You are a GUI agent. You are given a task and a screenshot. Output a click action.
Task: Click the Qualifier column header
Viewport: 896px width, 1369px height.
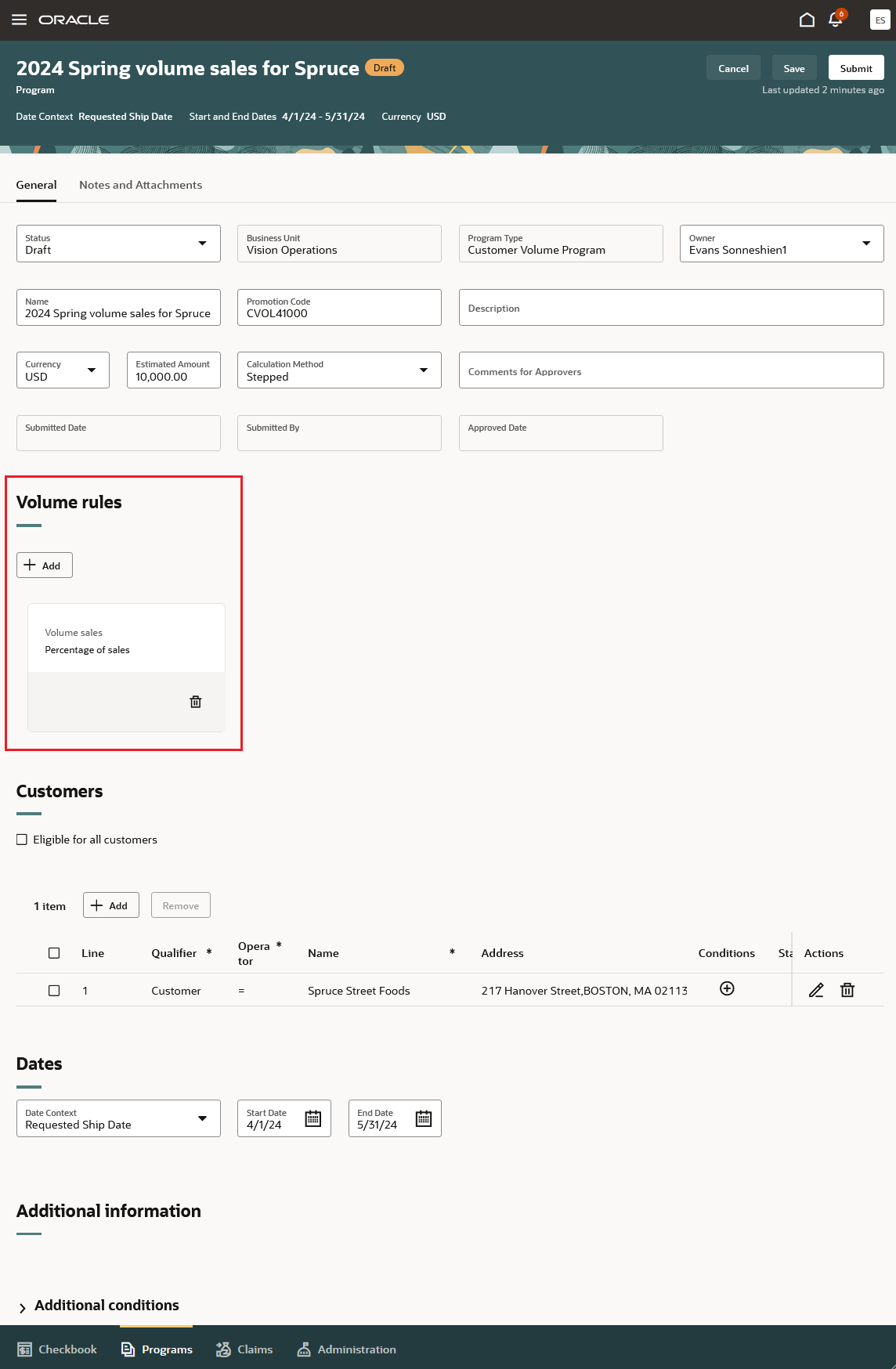[174, 953]
